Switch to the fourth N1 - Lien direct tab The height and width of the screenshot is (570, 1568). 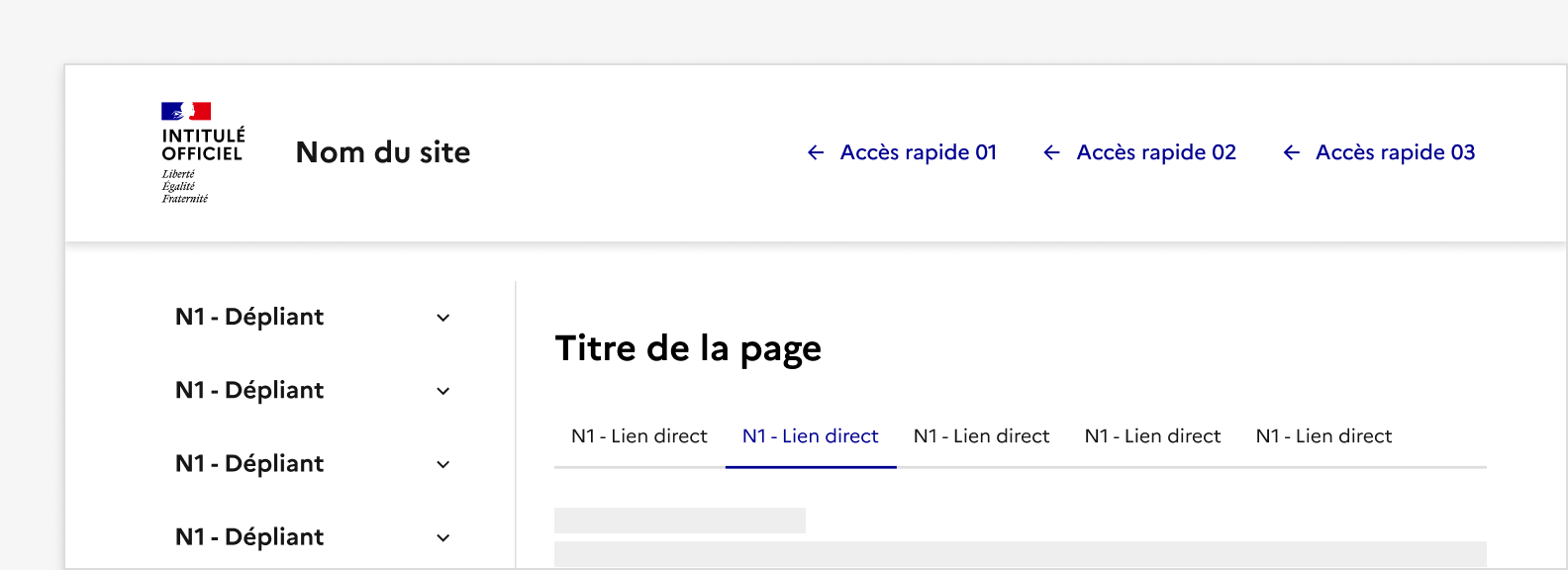pos(1153,436)
